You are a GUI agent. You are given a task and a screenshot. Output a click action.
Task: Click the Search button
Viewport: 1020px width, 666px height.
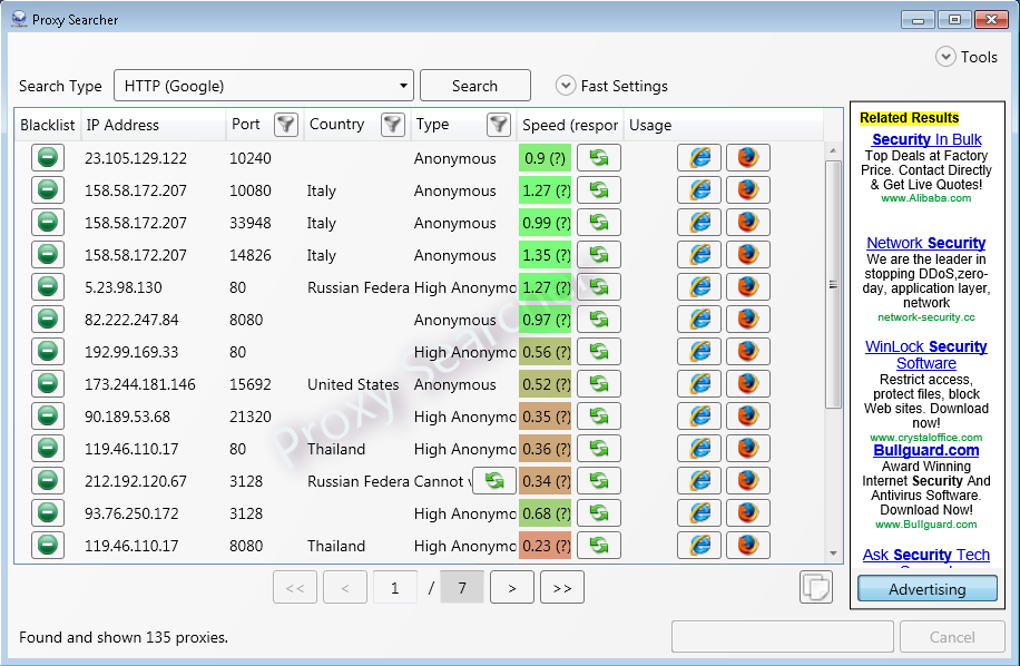tap(475, 86)
